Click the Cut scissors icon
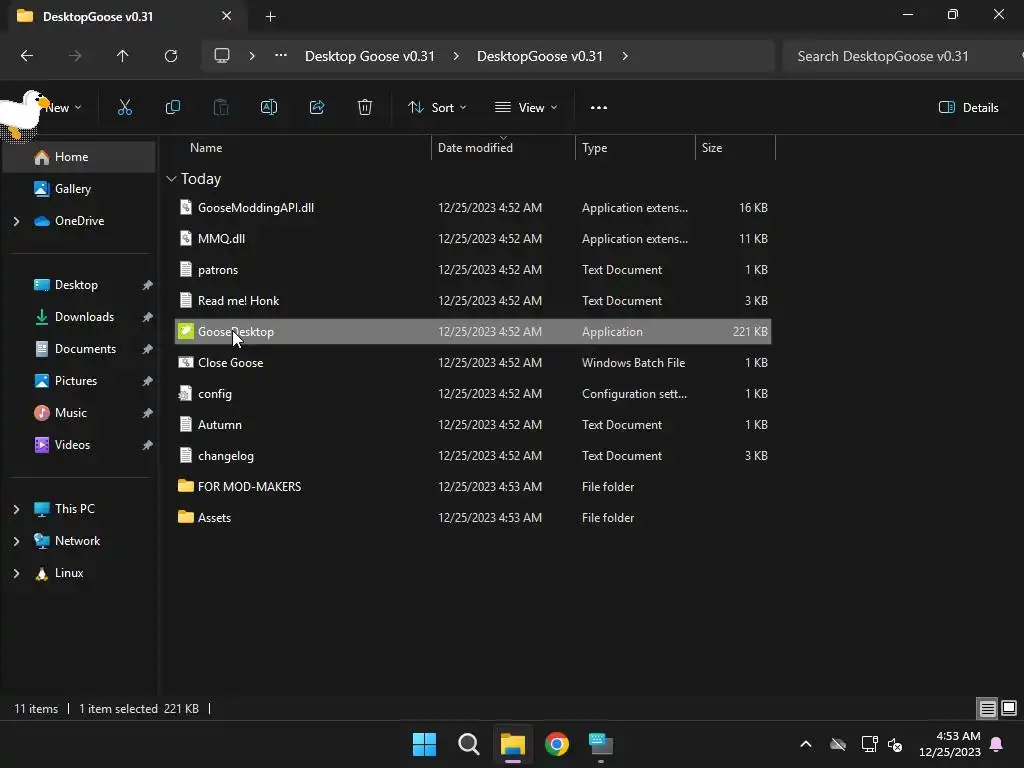The height and width of the screenshot is (768, 1024). (x=124, y=108)
